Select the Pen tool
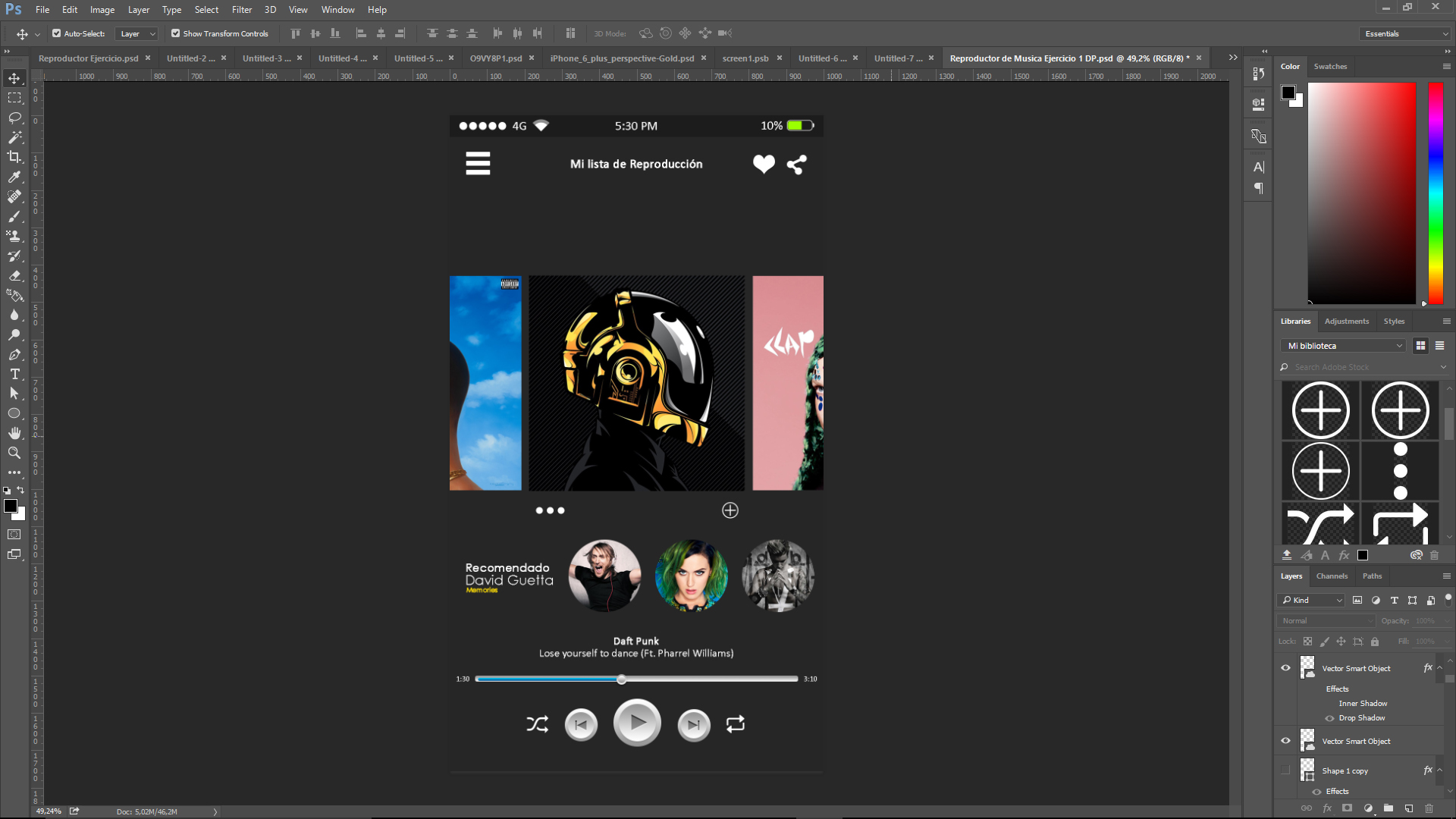The height and width of the screenshot is (819, 1456). (x=14, y=354)
